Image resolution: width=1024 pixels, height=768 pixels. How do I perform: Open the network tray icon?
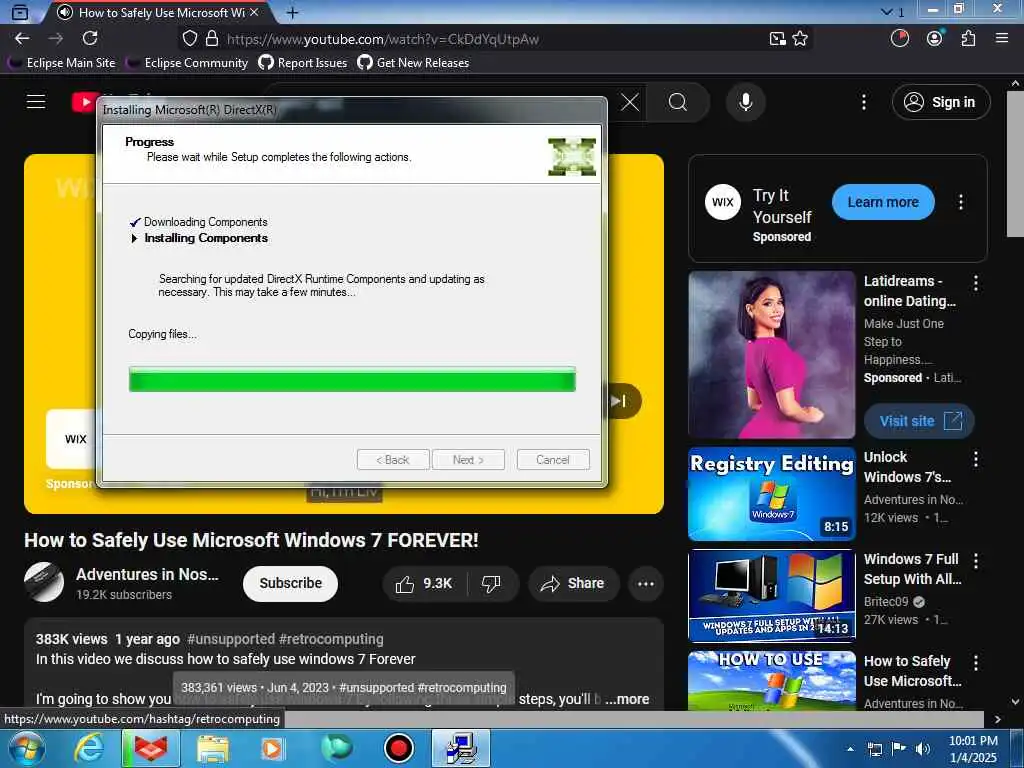[875, 749]
